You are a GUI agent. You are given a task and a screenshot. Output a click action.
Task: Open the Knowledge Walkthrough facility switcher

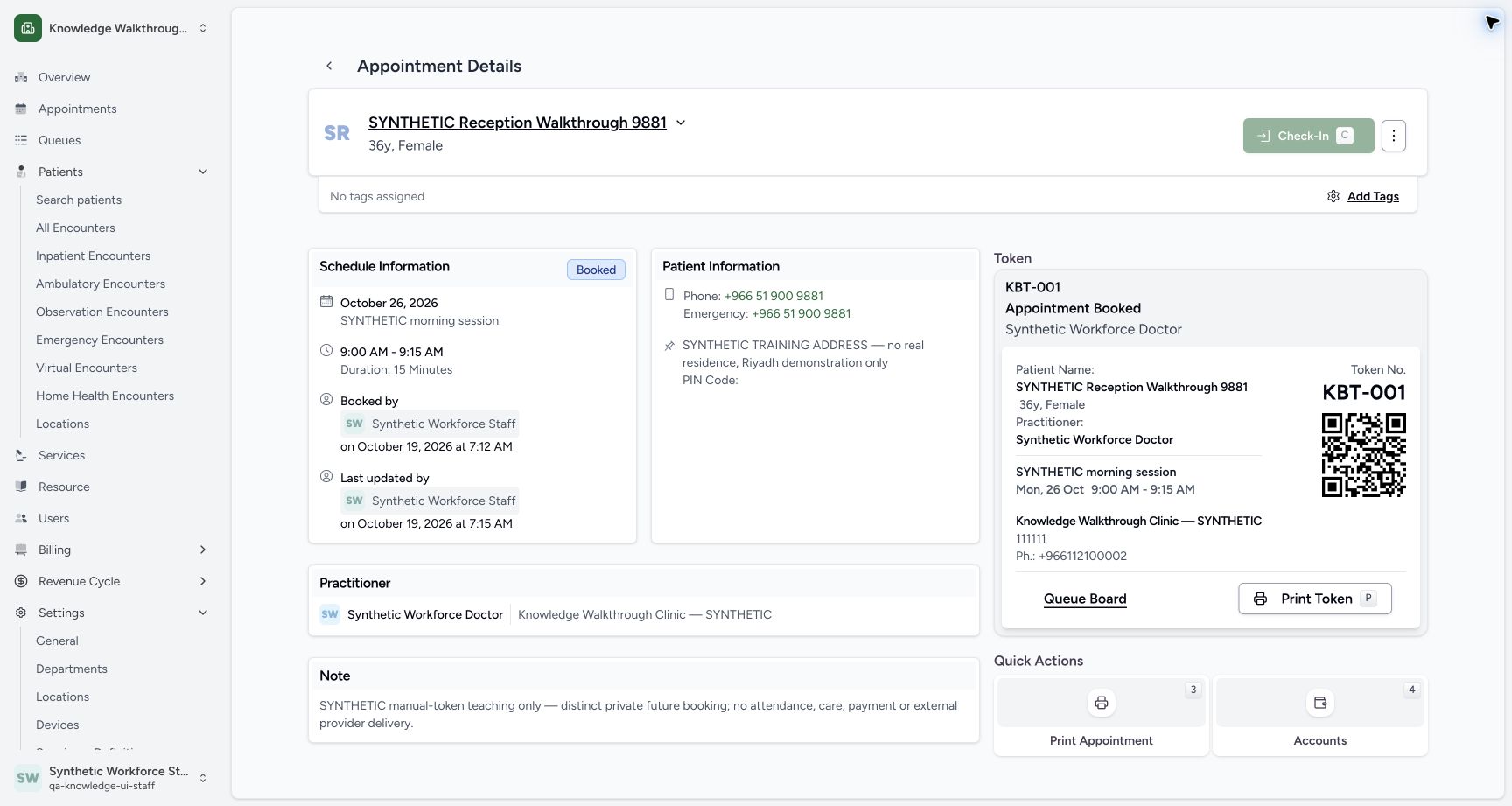point(112,28)
